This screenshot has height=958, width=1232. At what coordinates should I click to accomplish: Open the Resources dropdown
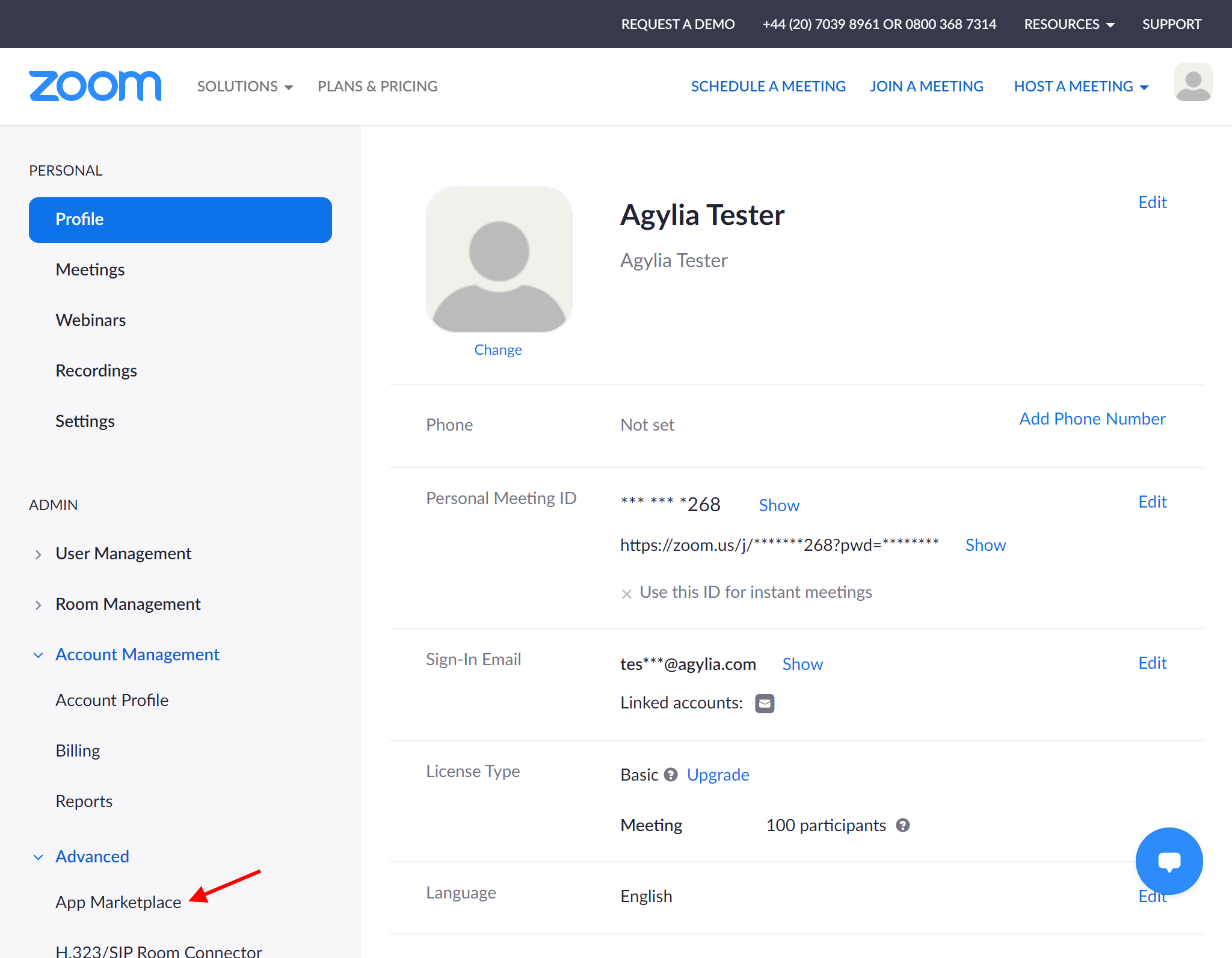click(x=1069, y=24)
